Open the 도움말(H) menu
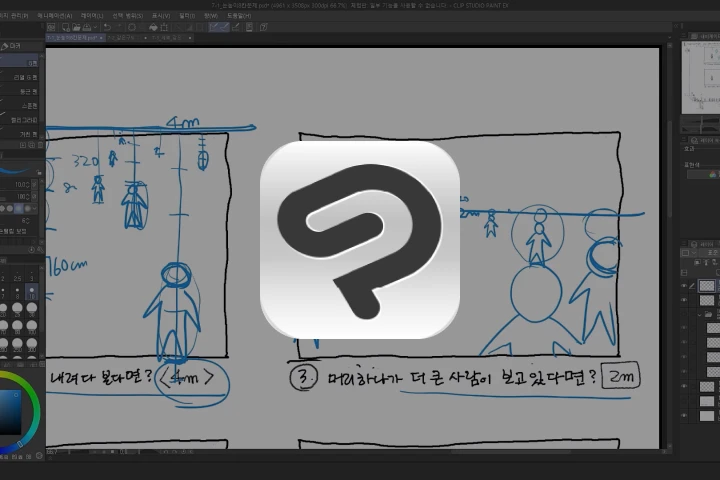The height and width of the screenshot is (480, 720). pyautogui.click(x=239, y=16)
